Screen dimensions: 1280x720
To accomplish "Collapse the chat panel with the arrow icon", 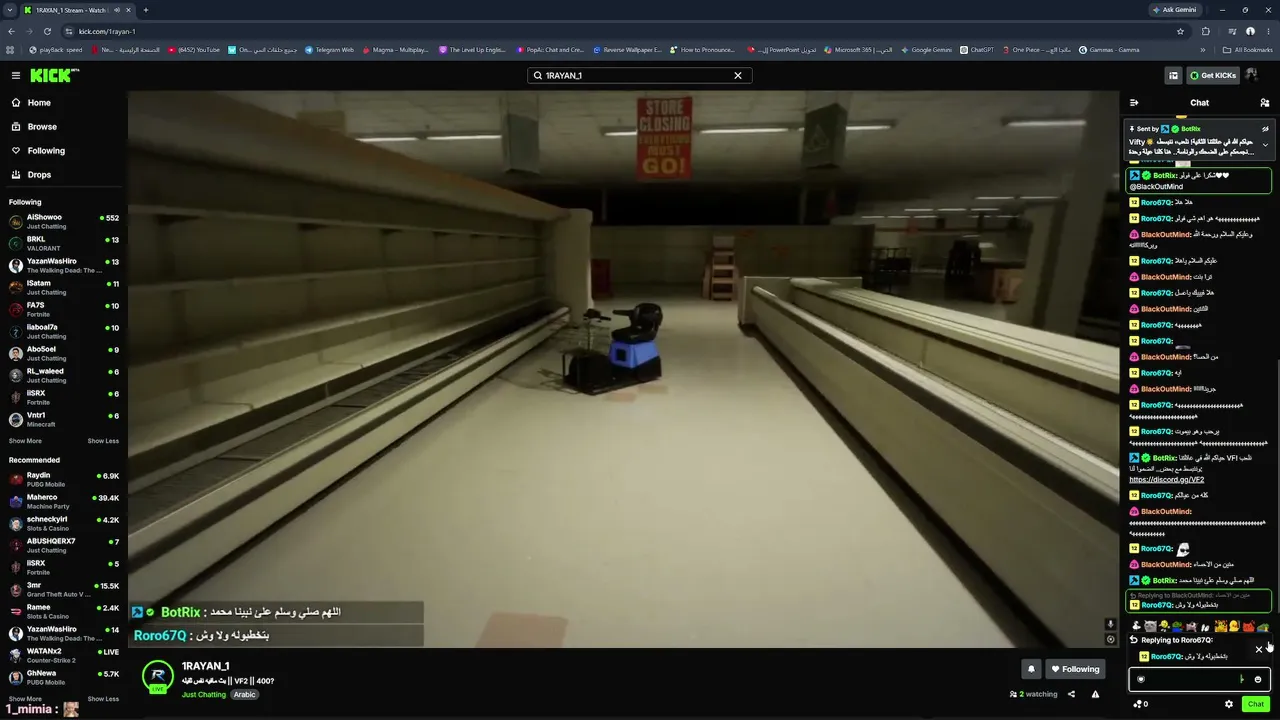I will (1134, 103).
